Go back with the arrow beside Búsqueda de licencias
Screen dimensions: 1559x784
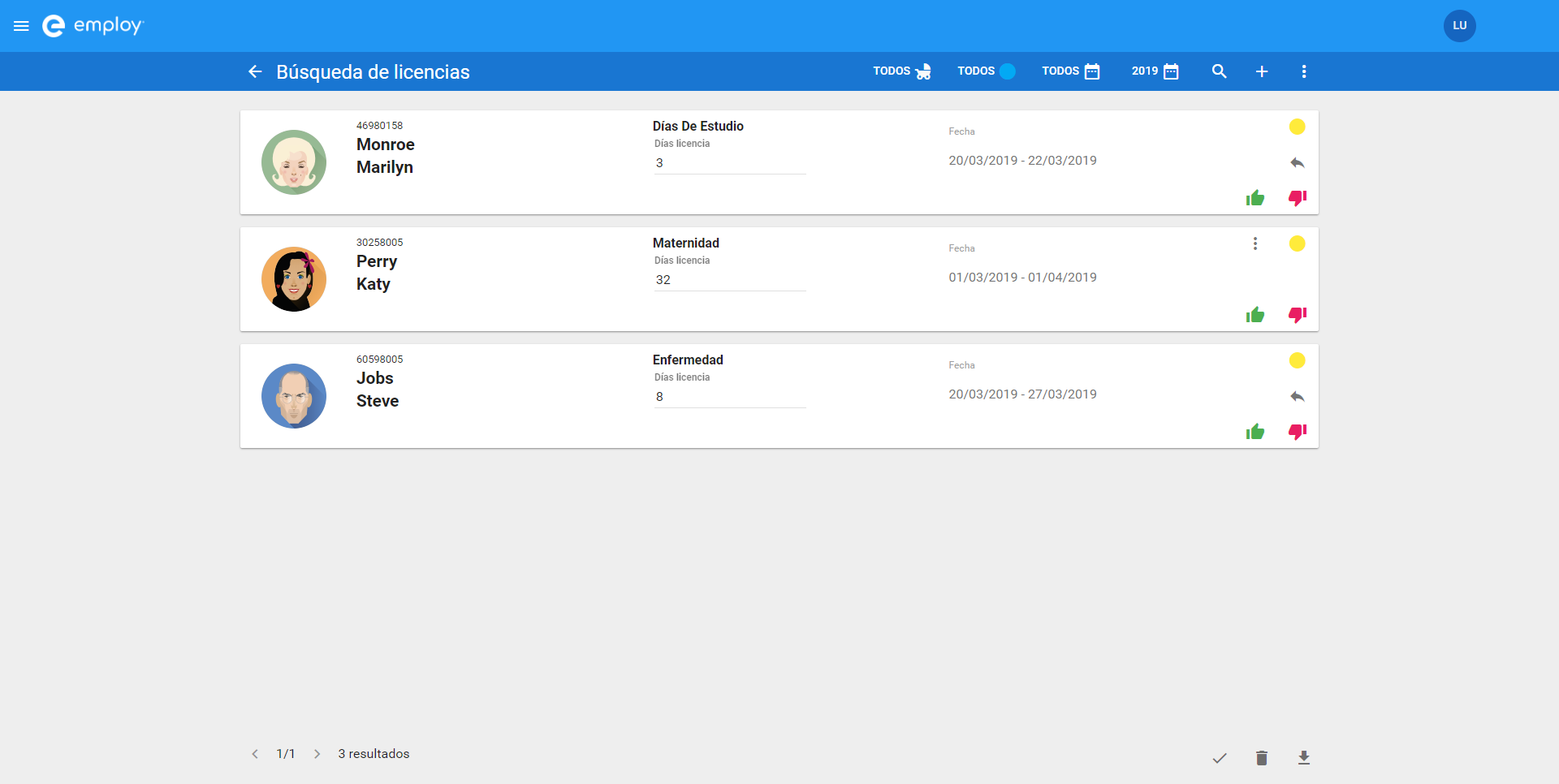pyautogui.click(x=255, y=71)
